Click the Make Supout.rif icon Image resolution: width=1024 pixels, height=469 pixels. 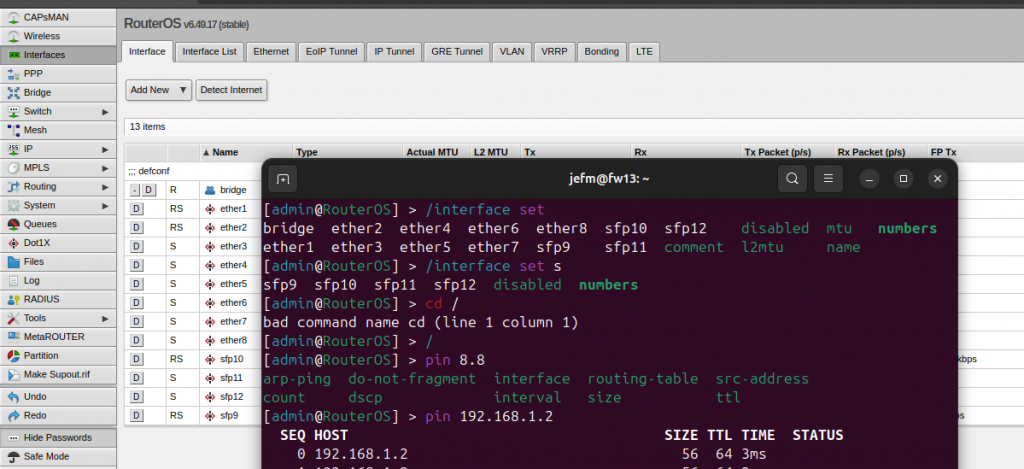[x=13, y=375]
